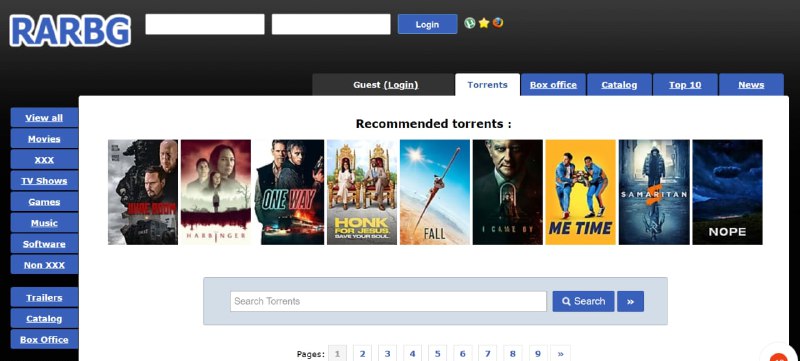The image size is (800, 361).
Task: Open the Top 10 tab
Action: 685,85
